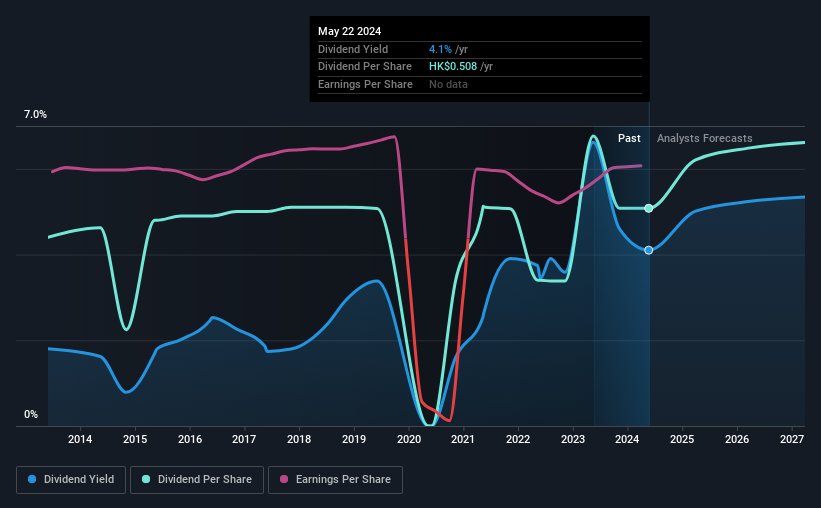Click the 4.1% dividend yield value
This screenshot has height=508, width=821.
tap(440, 49)
